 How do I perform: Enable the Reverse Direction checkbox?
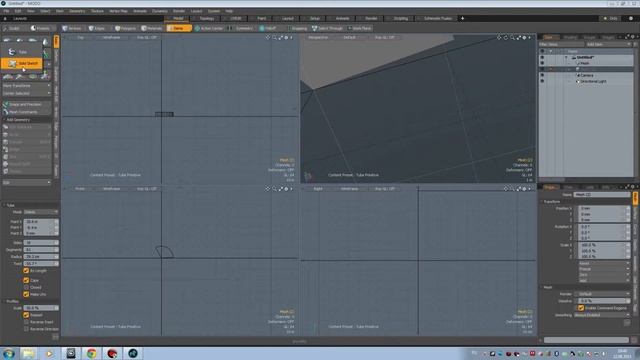click(26, 329)
